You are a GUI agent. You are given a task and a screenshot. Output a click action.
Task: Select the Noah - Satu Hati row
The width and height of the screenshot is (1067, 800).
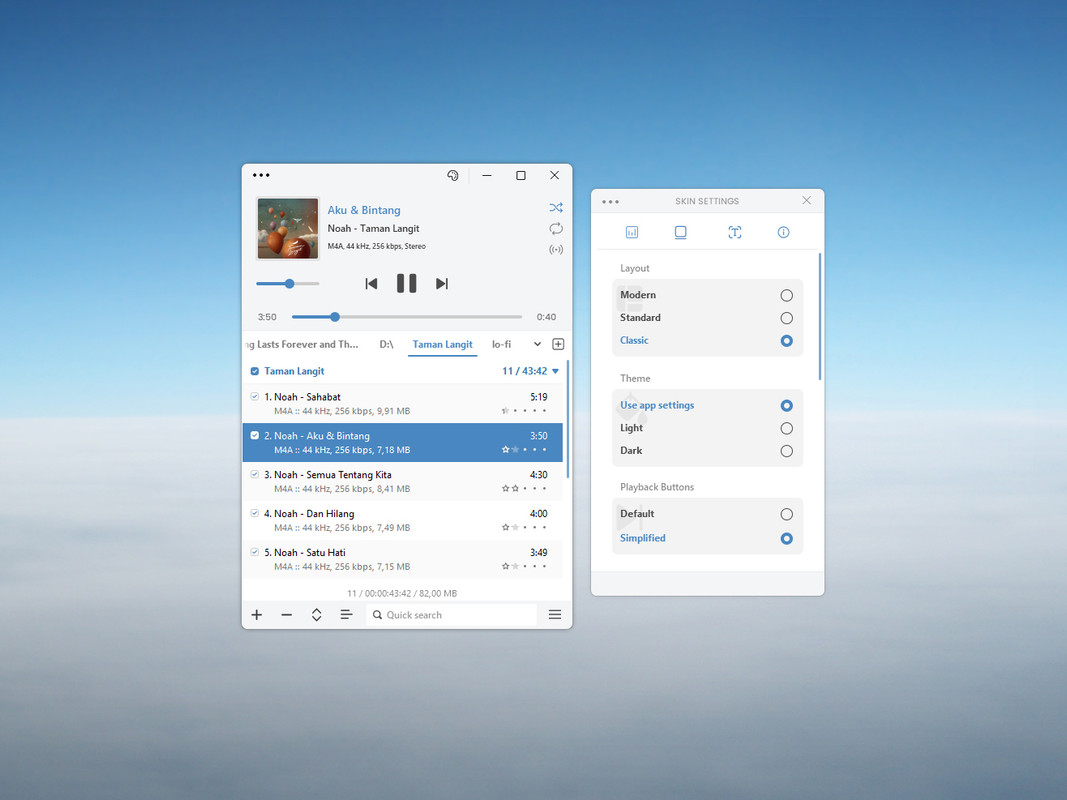tap(403, 559)
